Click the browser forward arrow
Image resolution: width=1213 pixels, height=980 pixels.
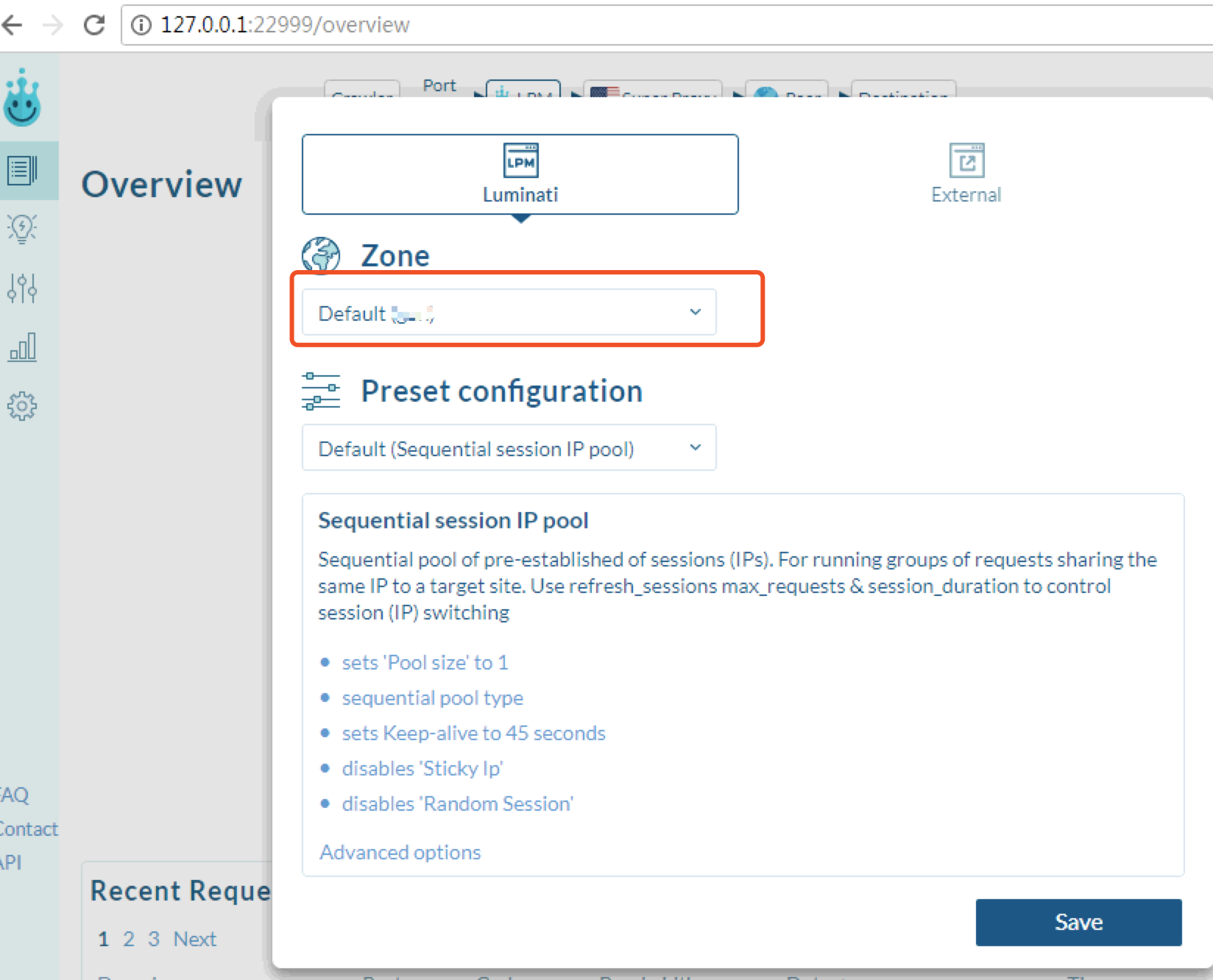coord(53,25)
